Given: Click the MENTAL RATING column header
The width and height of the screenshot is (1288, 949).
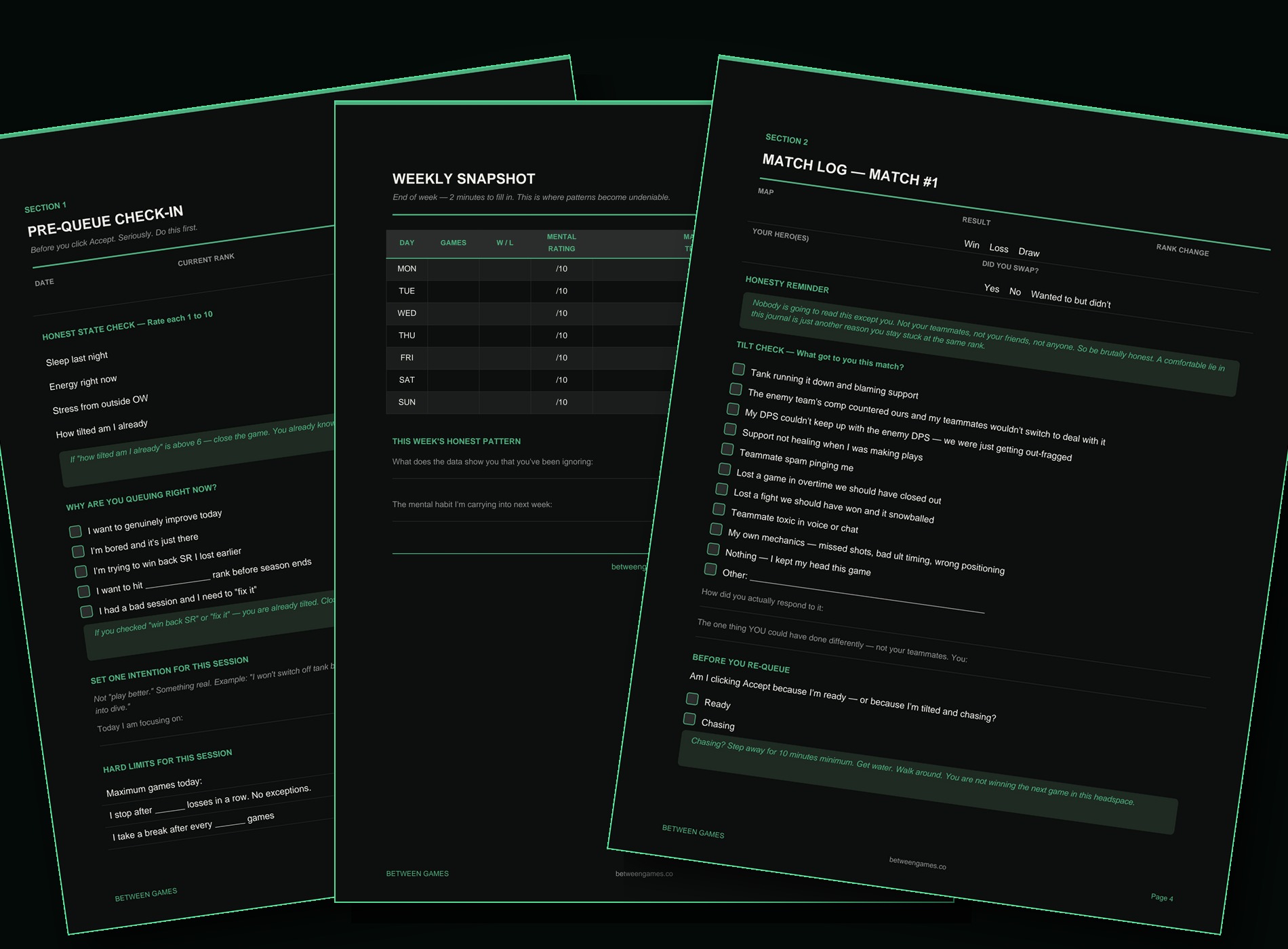Looking at the screenshot, I should pyautogui.click(x=561, y=243).
